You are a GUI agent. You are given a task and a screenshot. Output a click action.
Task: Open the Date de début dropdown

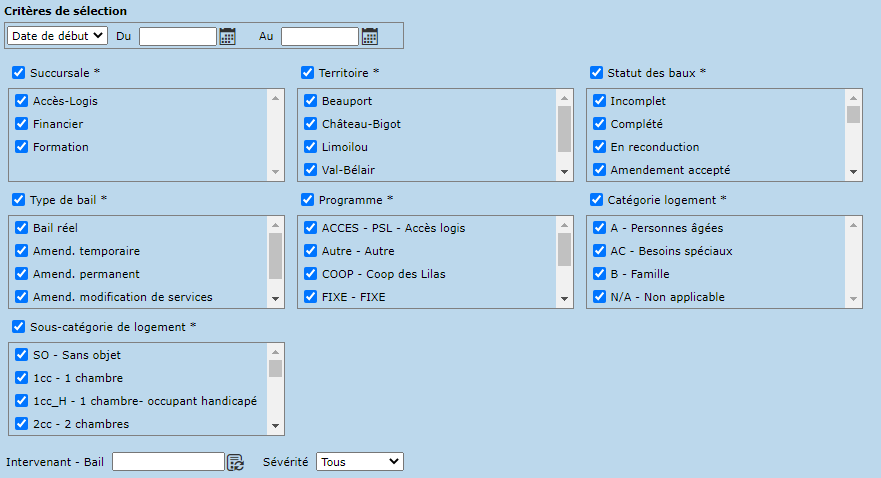point(57,36)
